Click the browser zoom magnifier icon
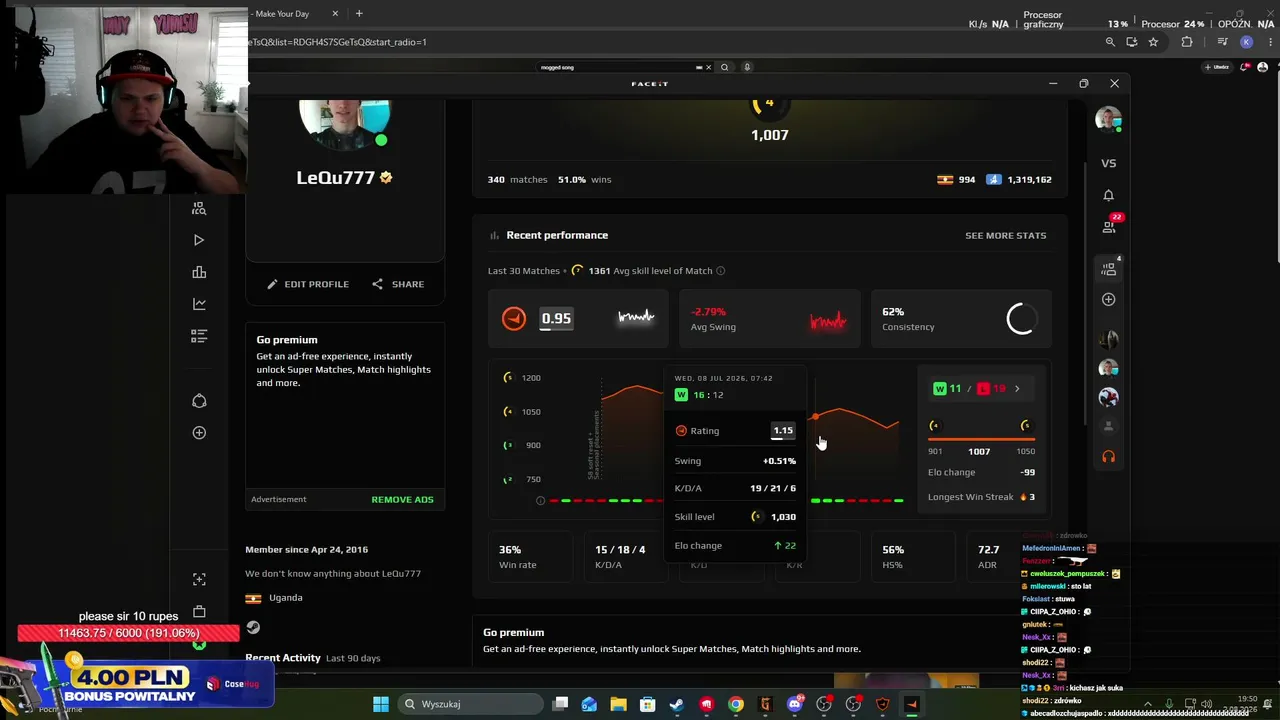The height and width of the screenshot is (720, 1280). point(1110,42)
